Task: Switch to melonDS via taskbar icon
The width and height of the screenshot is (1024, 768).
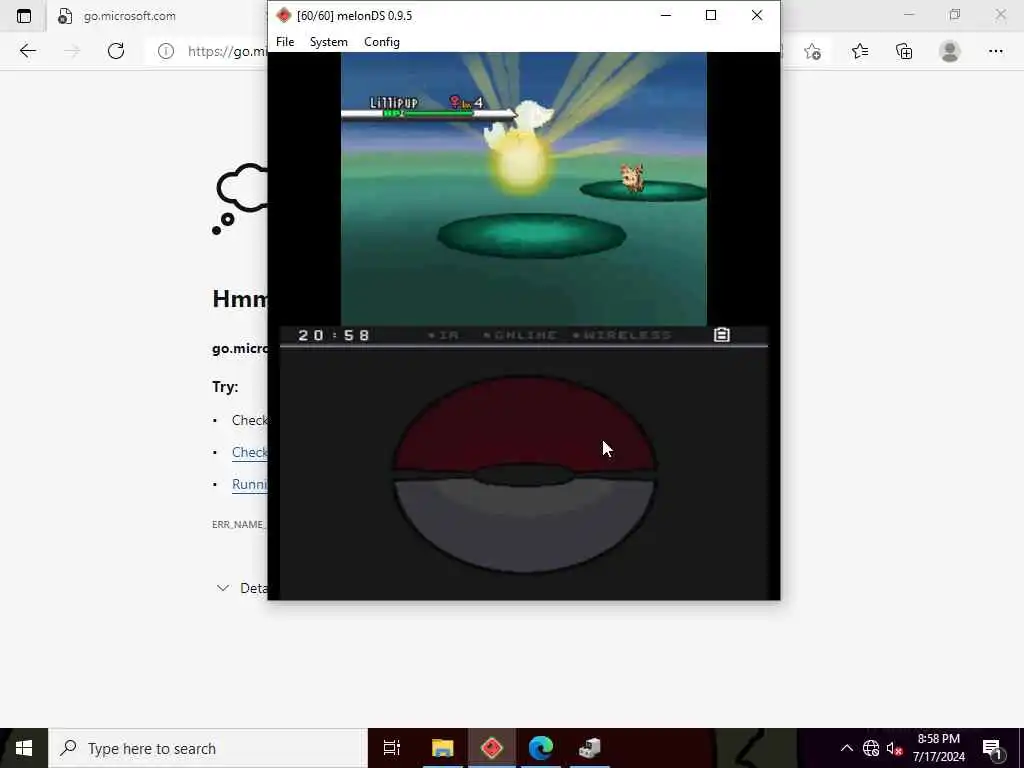Action: (492, 748)
